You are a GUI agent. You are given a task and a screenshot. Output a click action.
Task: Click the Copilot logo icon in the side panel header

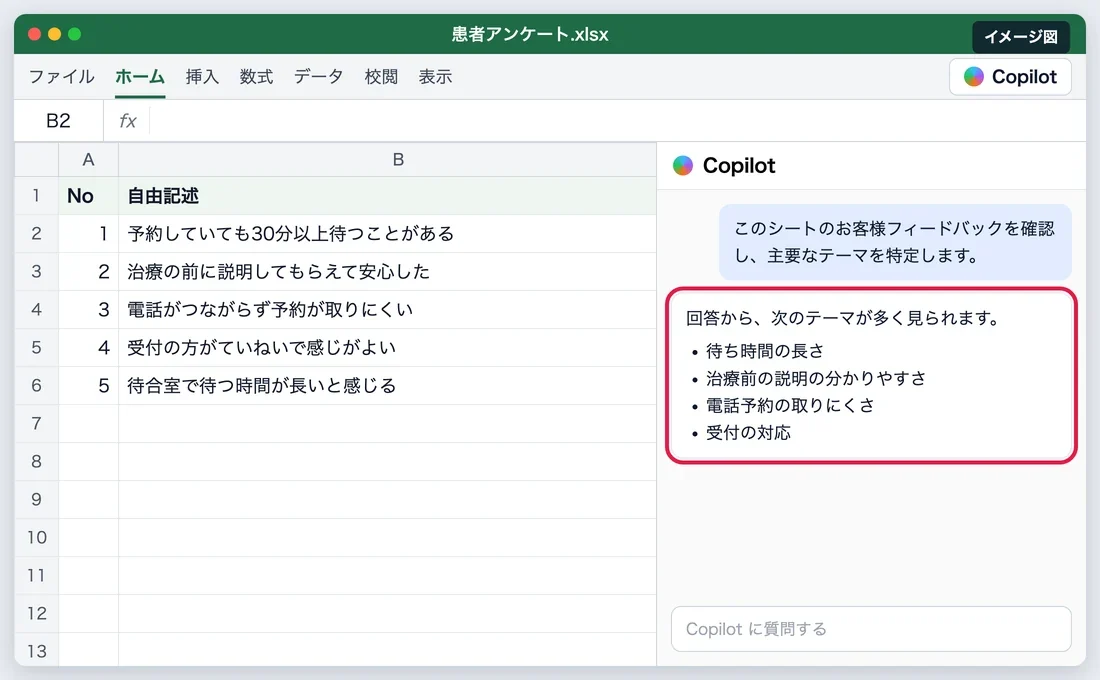click(683, 166)
